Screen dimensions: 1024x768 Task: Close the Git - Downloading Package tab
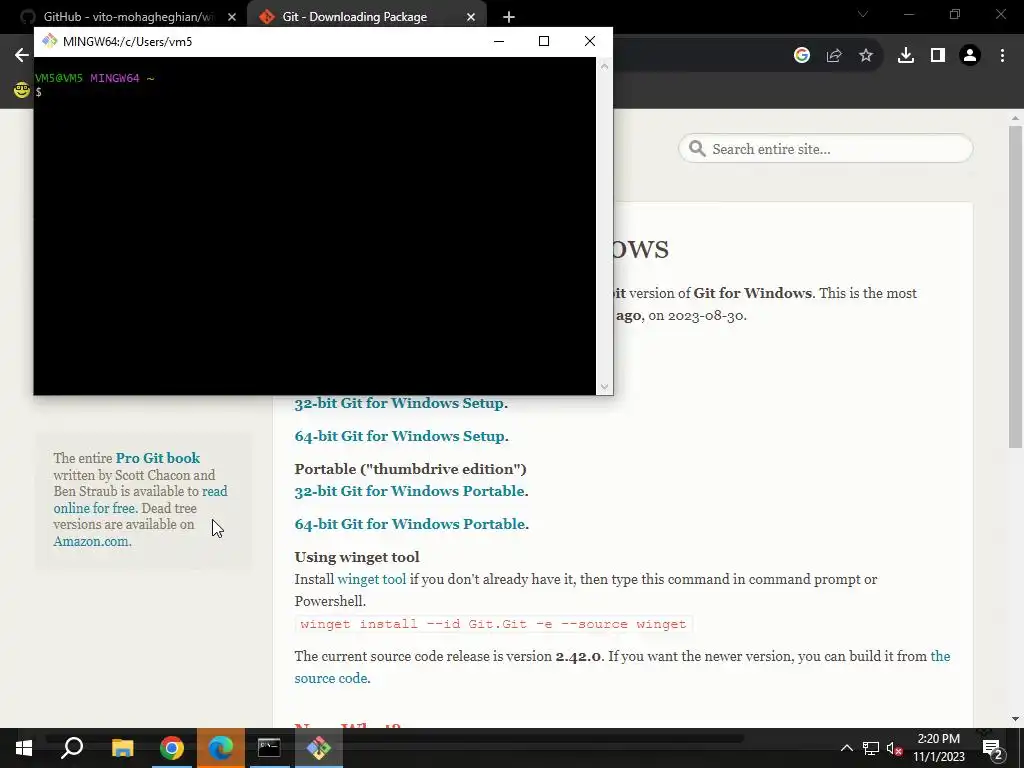click(471, 18)
